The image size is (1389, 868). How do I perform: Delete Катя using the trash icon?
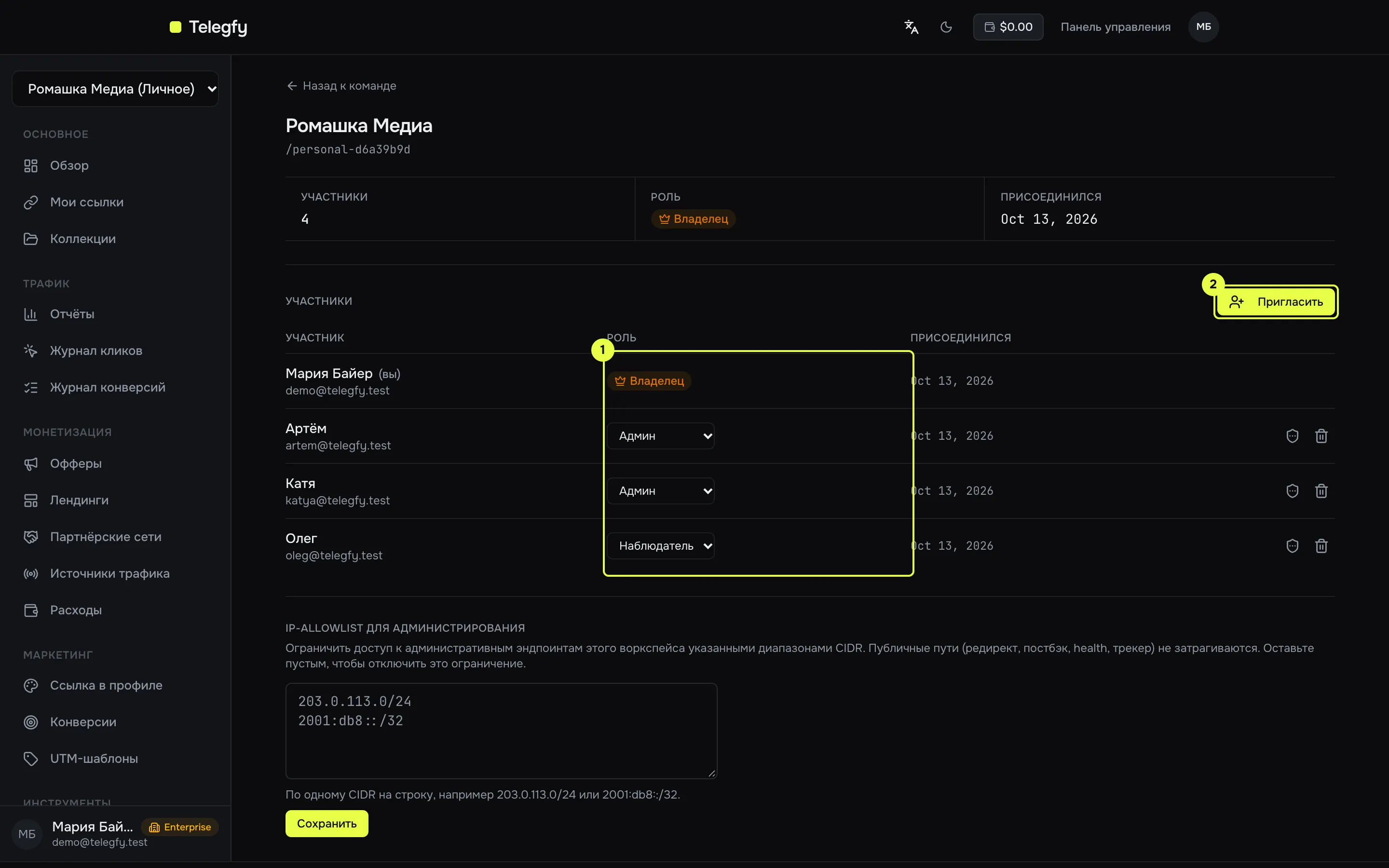(x=1321, y=491)
